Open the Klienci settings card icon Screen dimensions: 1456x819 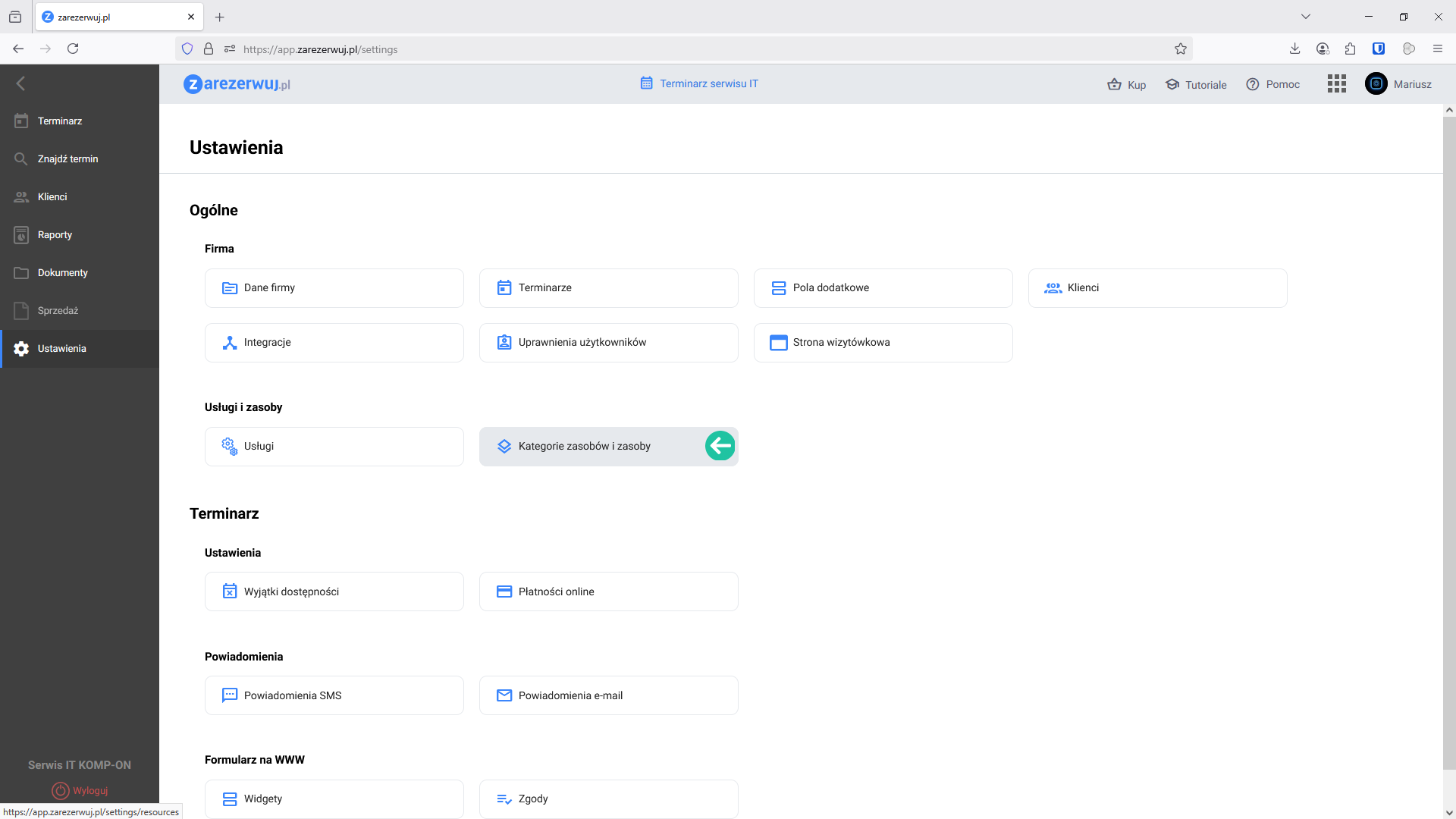click(1053, 288)
